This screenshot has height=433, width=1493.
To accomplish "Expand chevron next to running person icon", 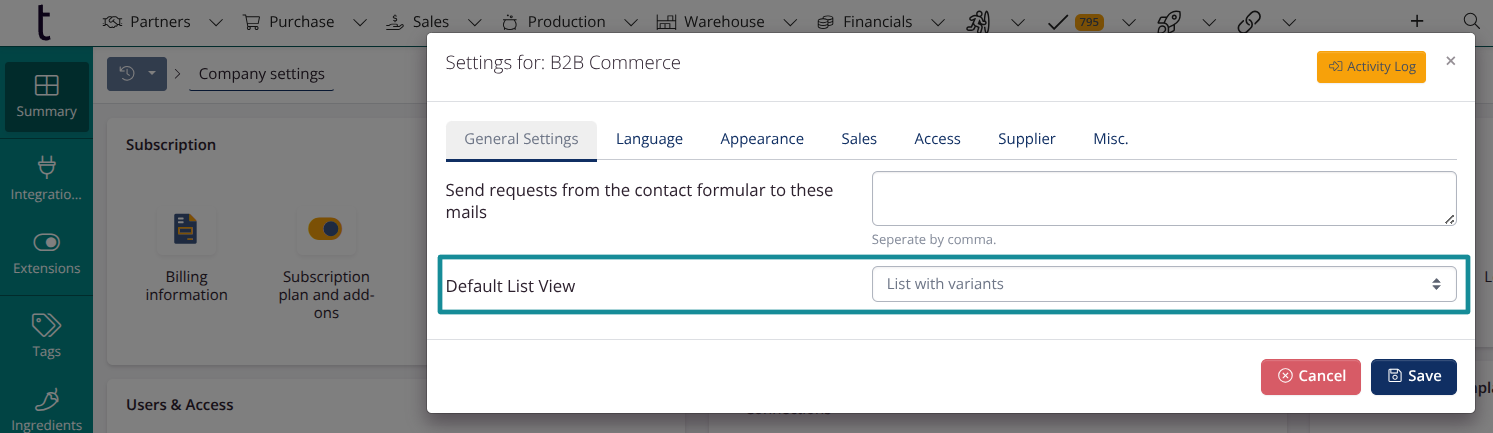I will pos(1018,22).
